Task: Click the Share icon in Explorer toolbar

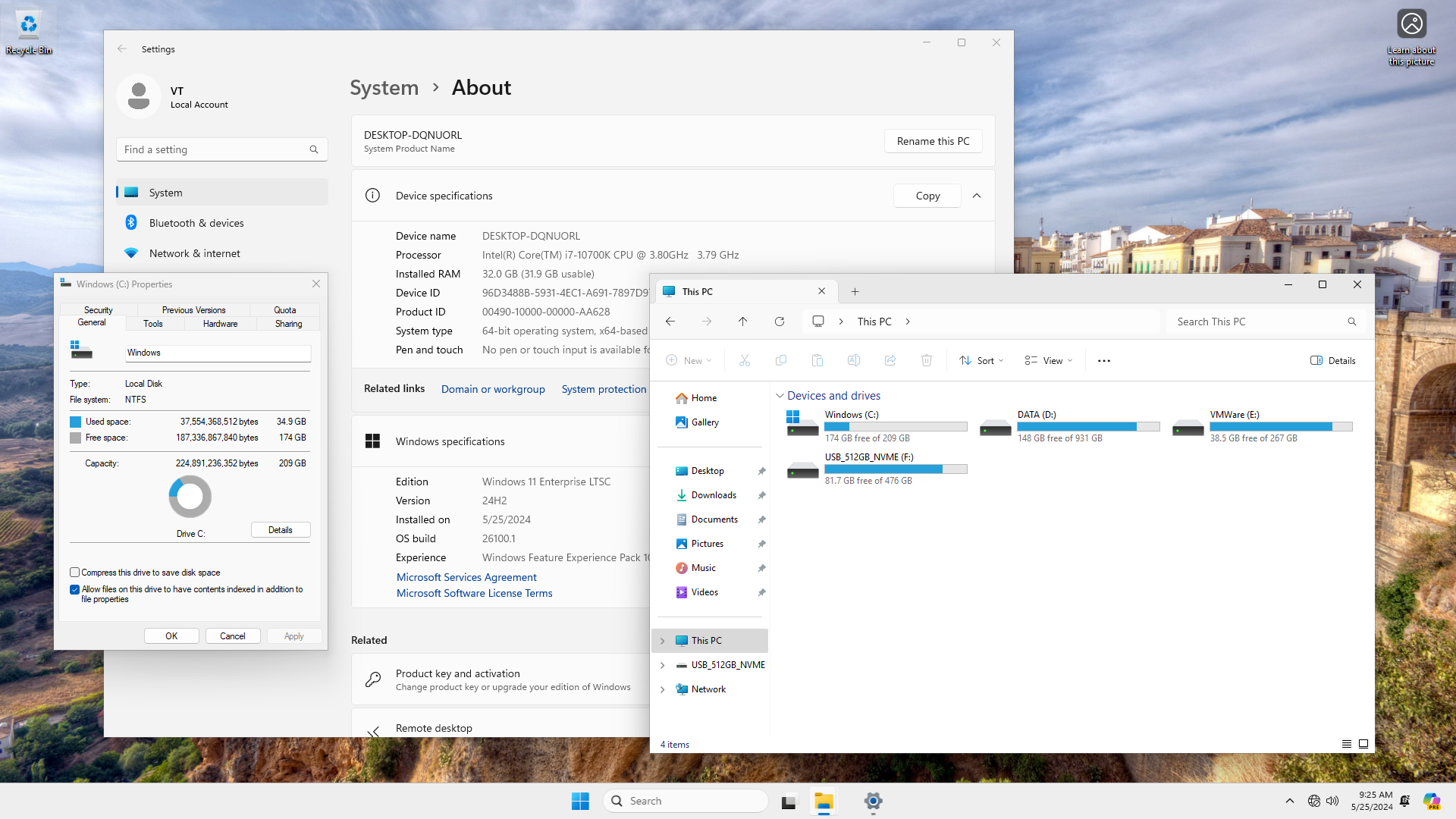Action: pos(890,361)
